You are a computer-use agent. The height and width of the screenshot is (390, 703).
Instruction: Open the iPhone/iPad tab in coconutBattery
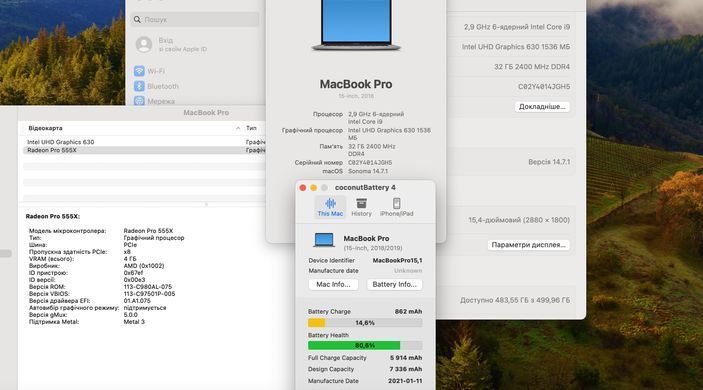pyautogui.click(x=396, y=207)
